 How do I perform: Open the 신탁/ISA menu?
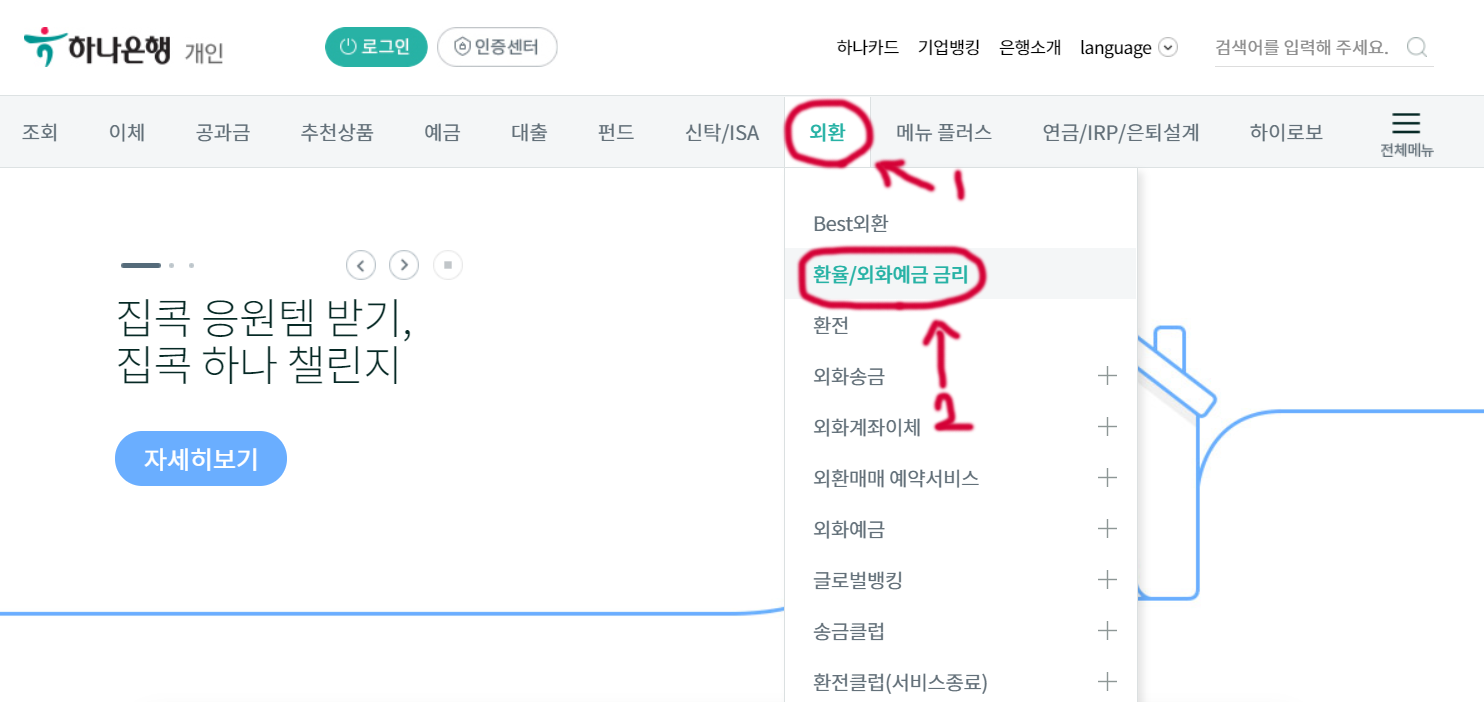point(722,132)
